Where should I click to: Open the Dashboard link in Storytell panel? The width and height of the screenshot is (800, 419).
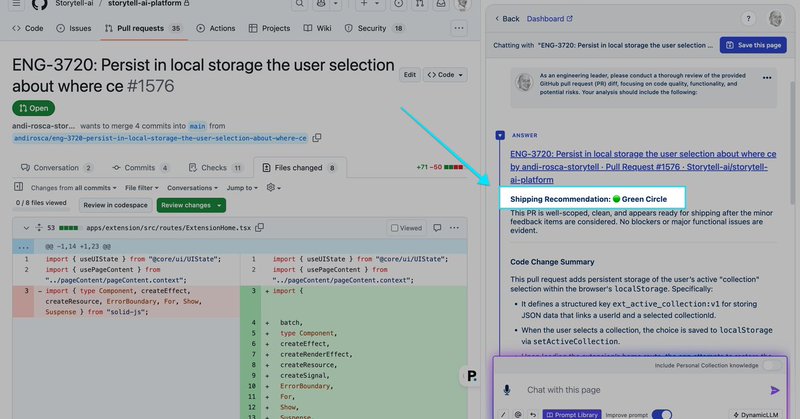tap(549, 19)
